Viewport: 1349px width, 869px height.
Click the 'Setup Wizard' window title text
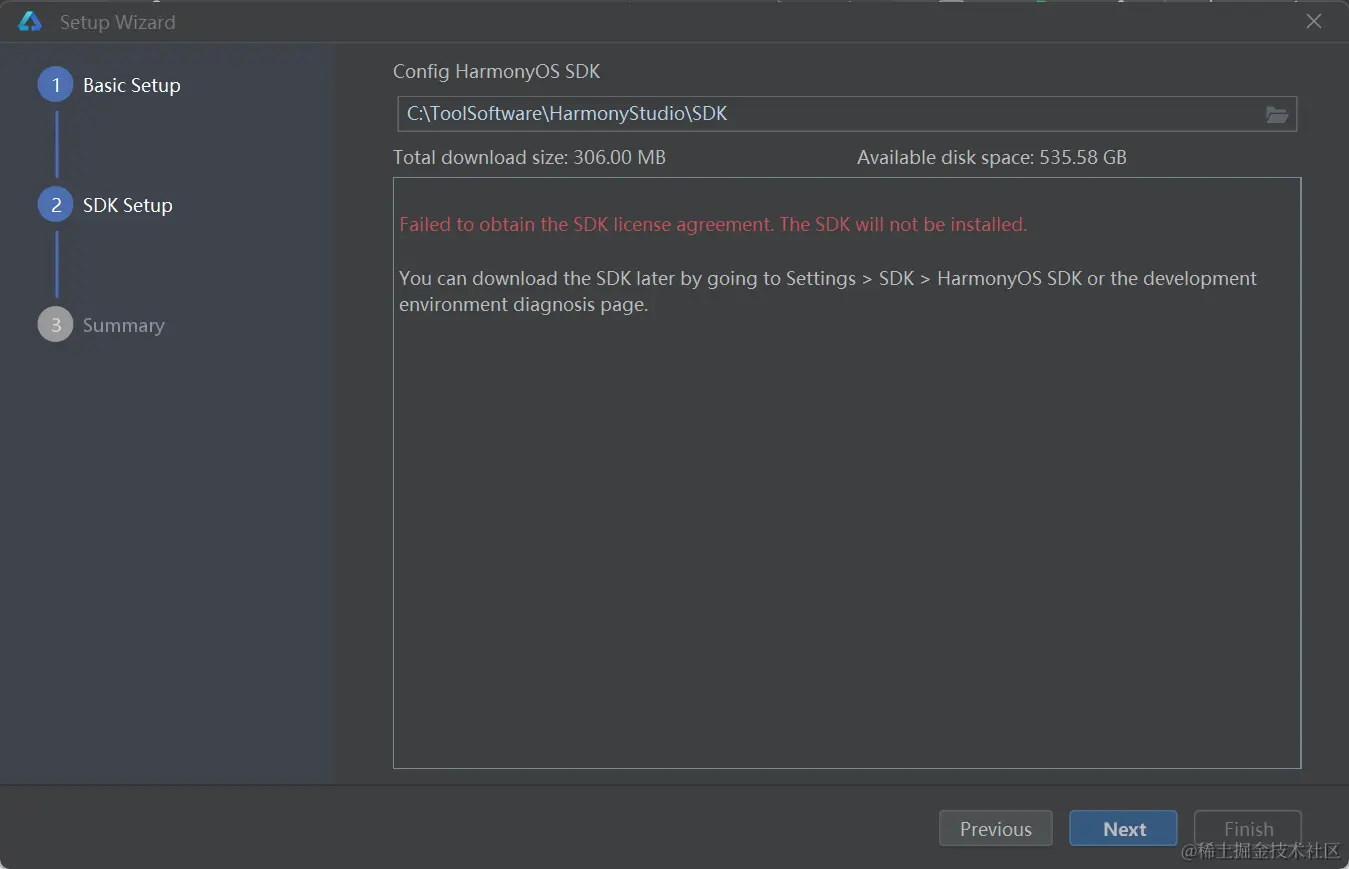click(x=117, y=22)
